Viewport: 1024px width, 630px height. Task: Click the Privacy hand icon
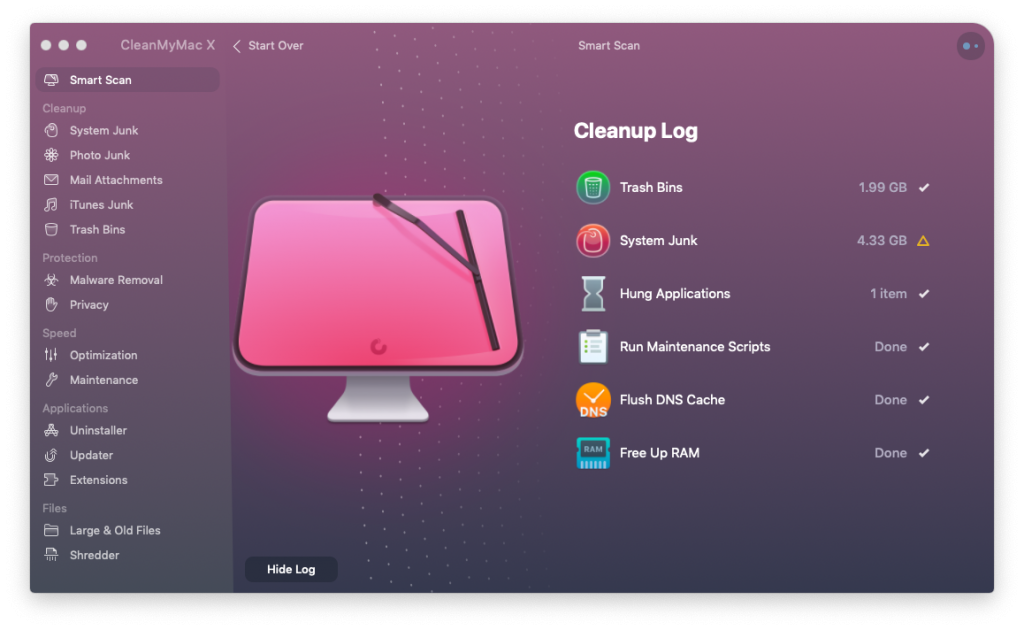pos(51,304)
